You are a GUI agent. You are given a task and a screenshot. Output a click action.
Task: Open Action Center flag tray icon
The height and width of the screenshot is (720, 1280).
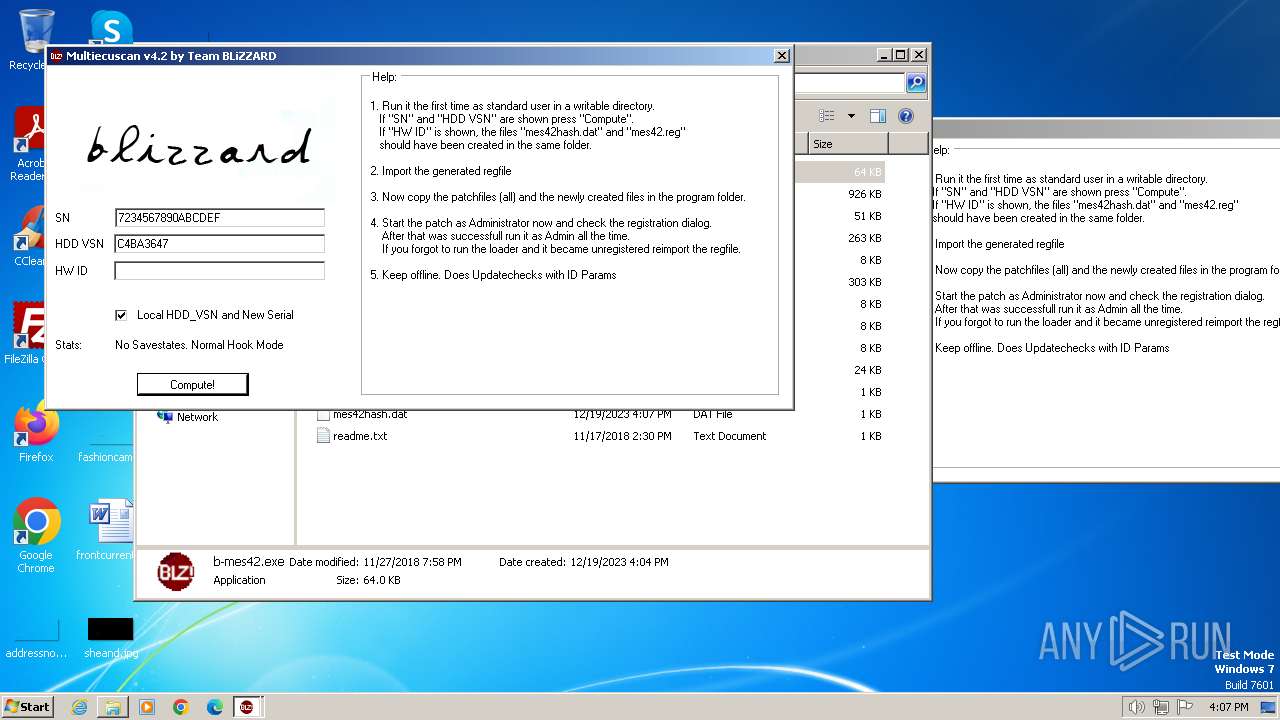click(x=1185, y=707)
